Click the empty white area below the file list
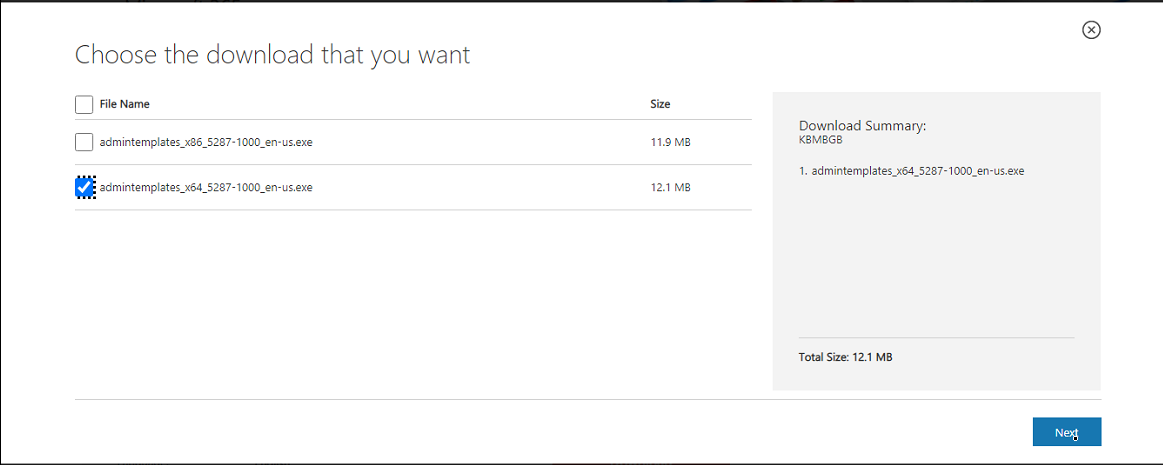The image size is (1163, 465). click(x=413, y=304)
